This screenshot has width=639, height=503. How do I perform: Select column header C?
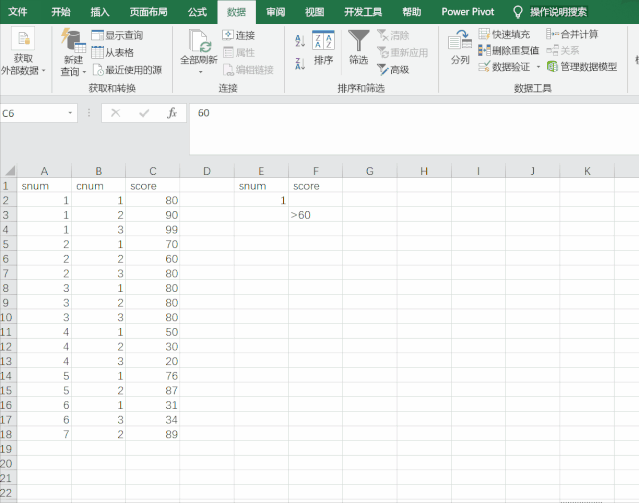152,171
